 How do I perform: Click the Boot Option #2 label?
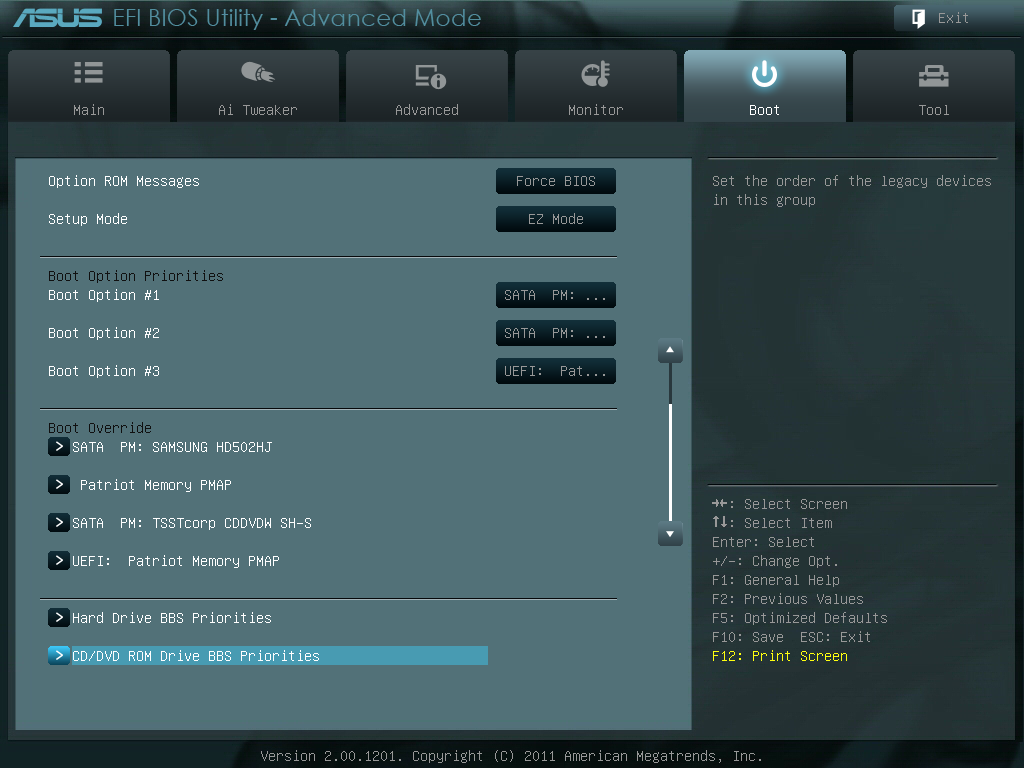pos(104,333)
